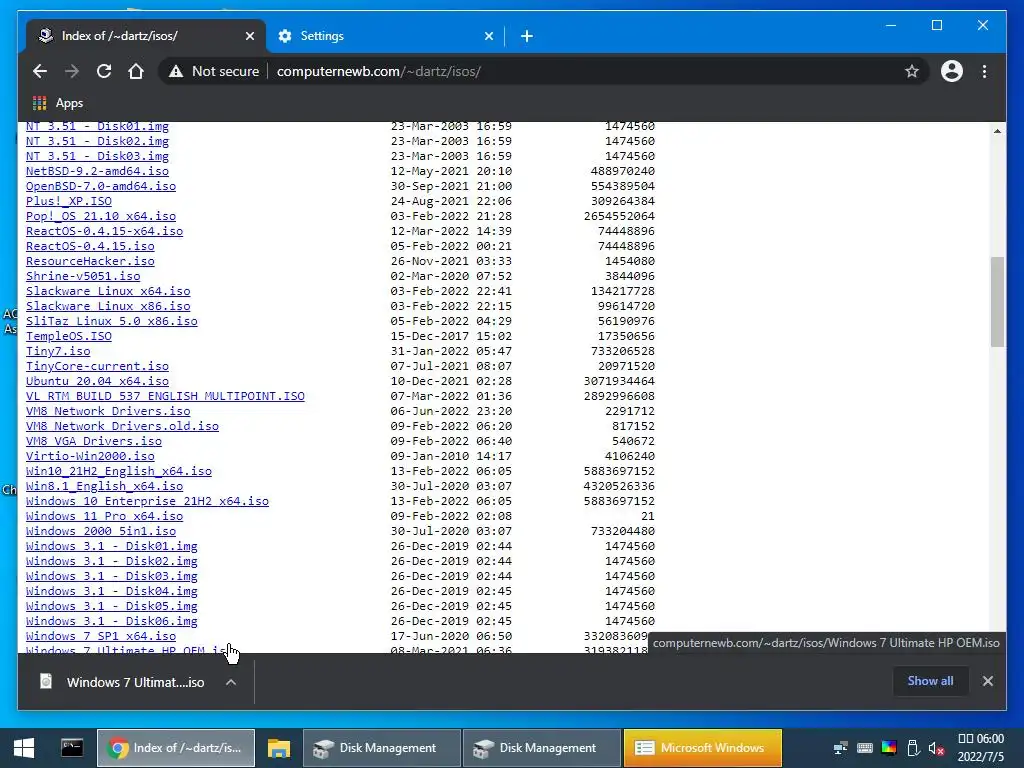Open the Chrome three-dot menu
Viewport: 1024px width, 768px height.
pyautogui.click(x=984, y=71)
